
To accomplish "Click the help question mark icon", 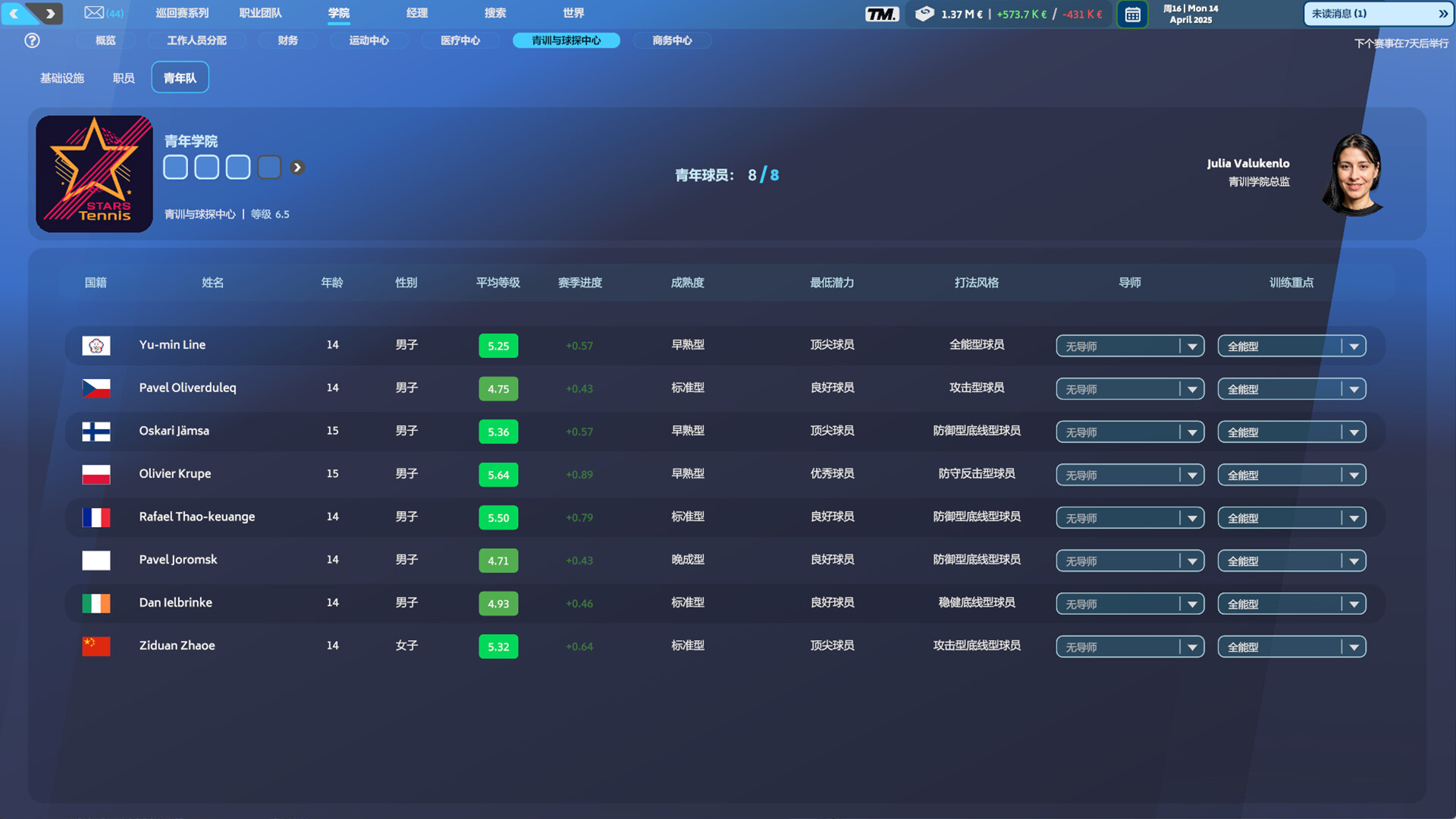I will (32, 41).
